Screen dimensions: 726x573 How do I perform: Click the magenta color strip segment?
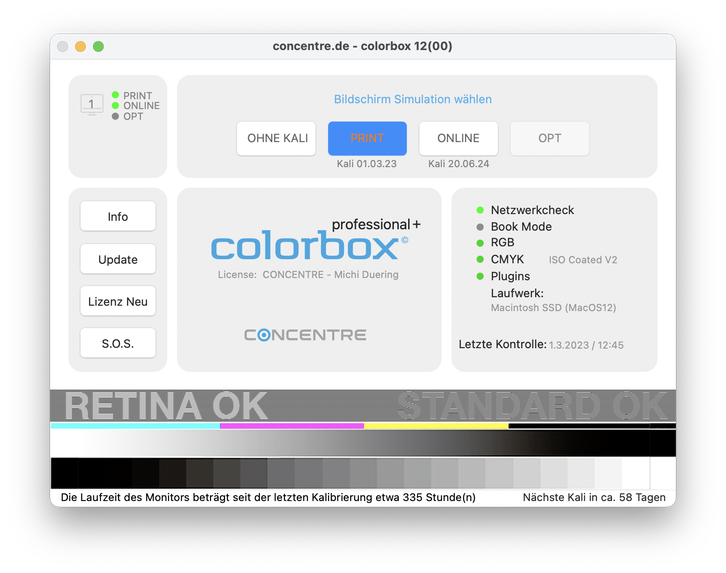(x=292, y=426)
